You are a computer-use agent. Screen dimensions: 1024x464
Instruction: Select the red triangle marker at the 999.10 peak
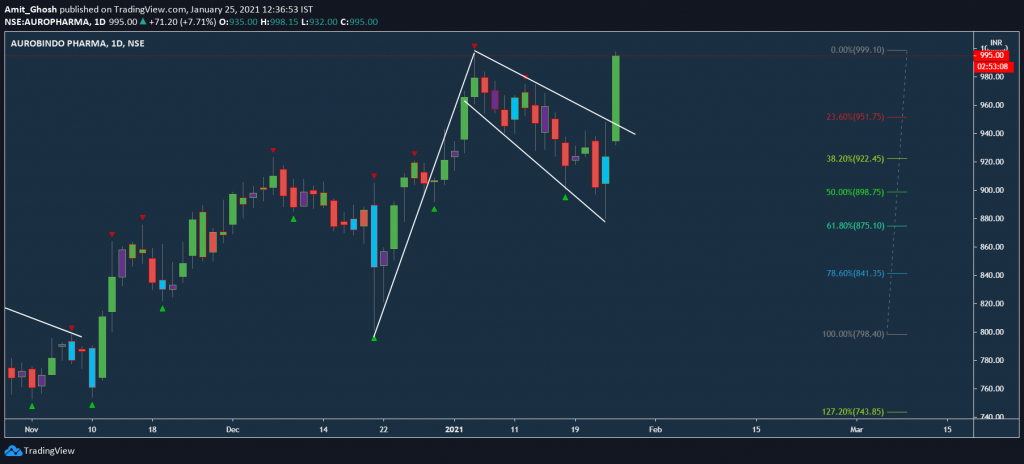[474, 46]
